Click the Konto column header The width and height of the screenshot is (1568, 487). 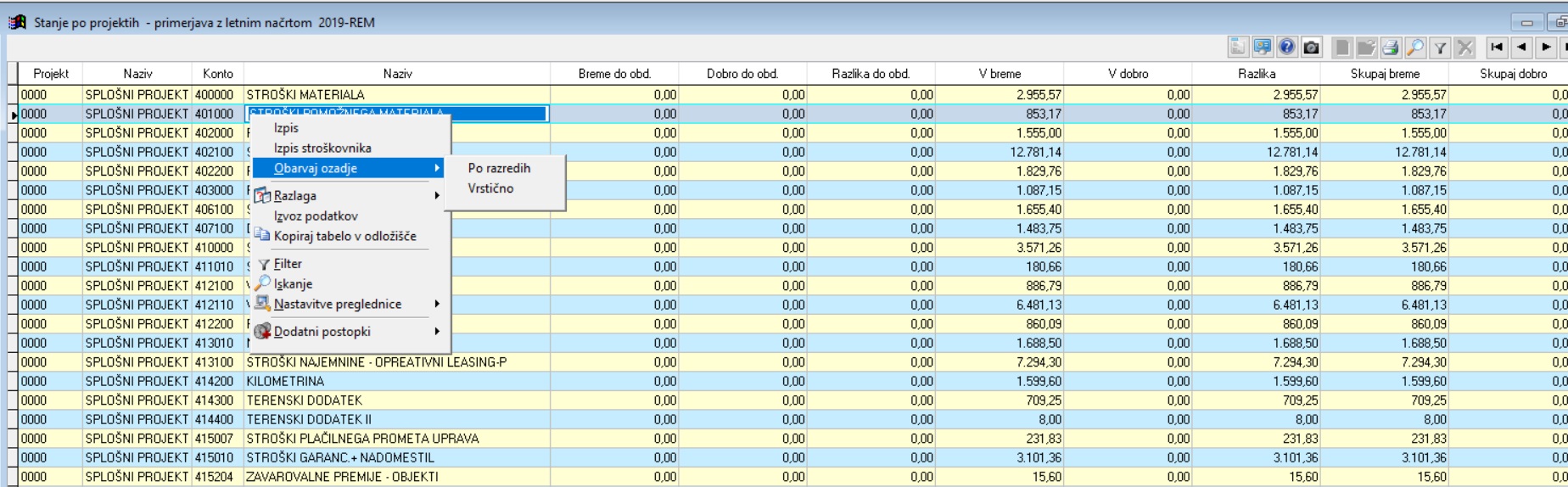pyautogui.click(x=218, y=74)
